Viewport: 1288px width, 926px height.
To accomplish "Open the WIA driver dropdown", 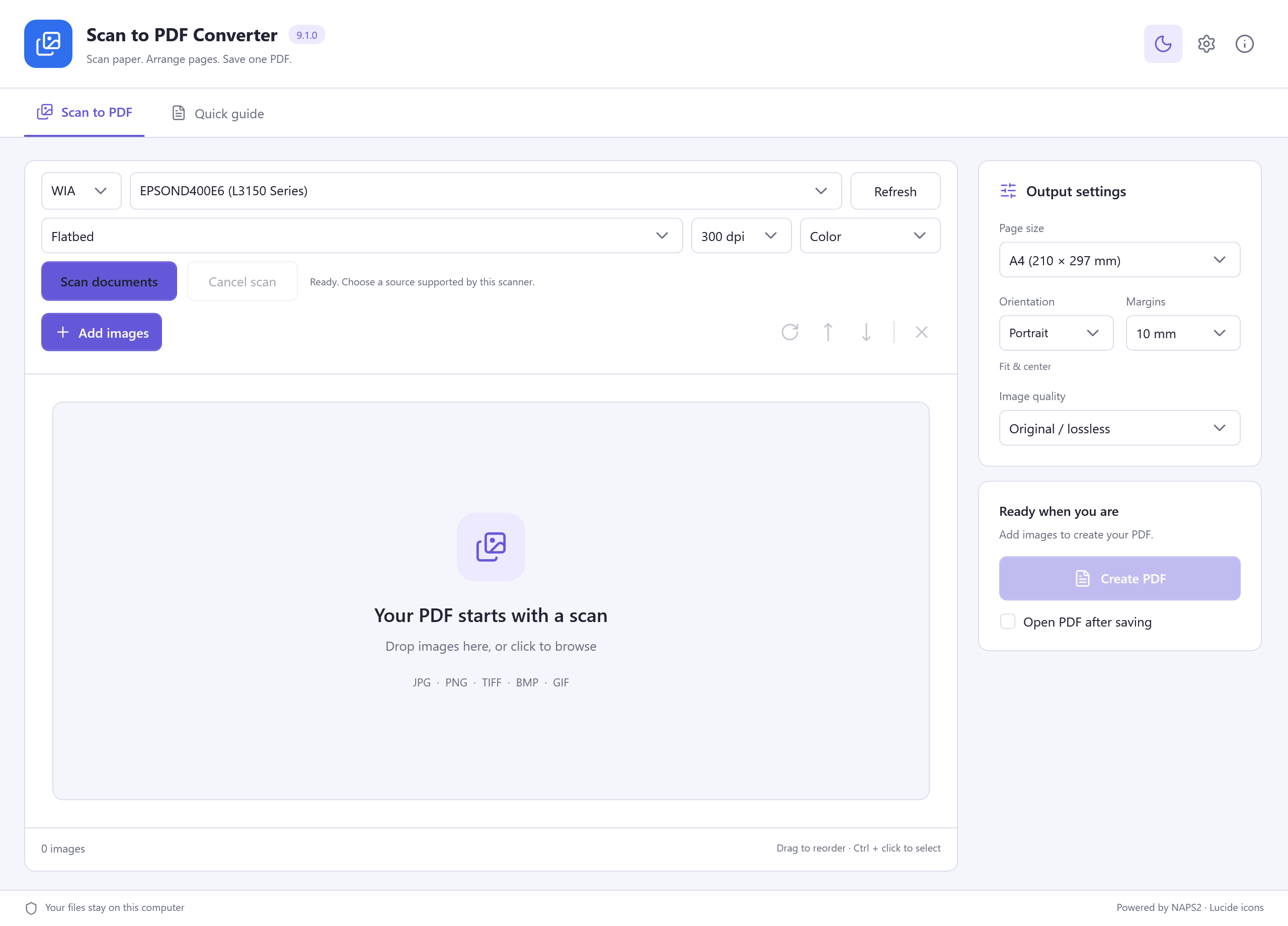I will coord(81,191).
